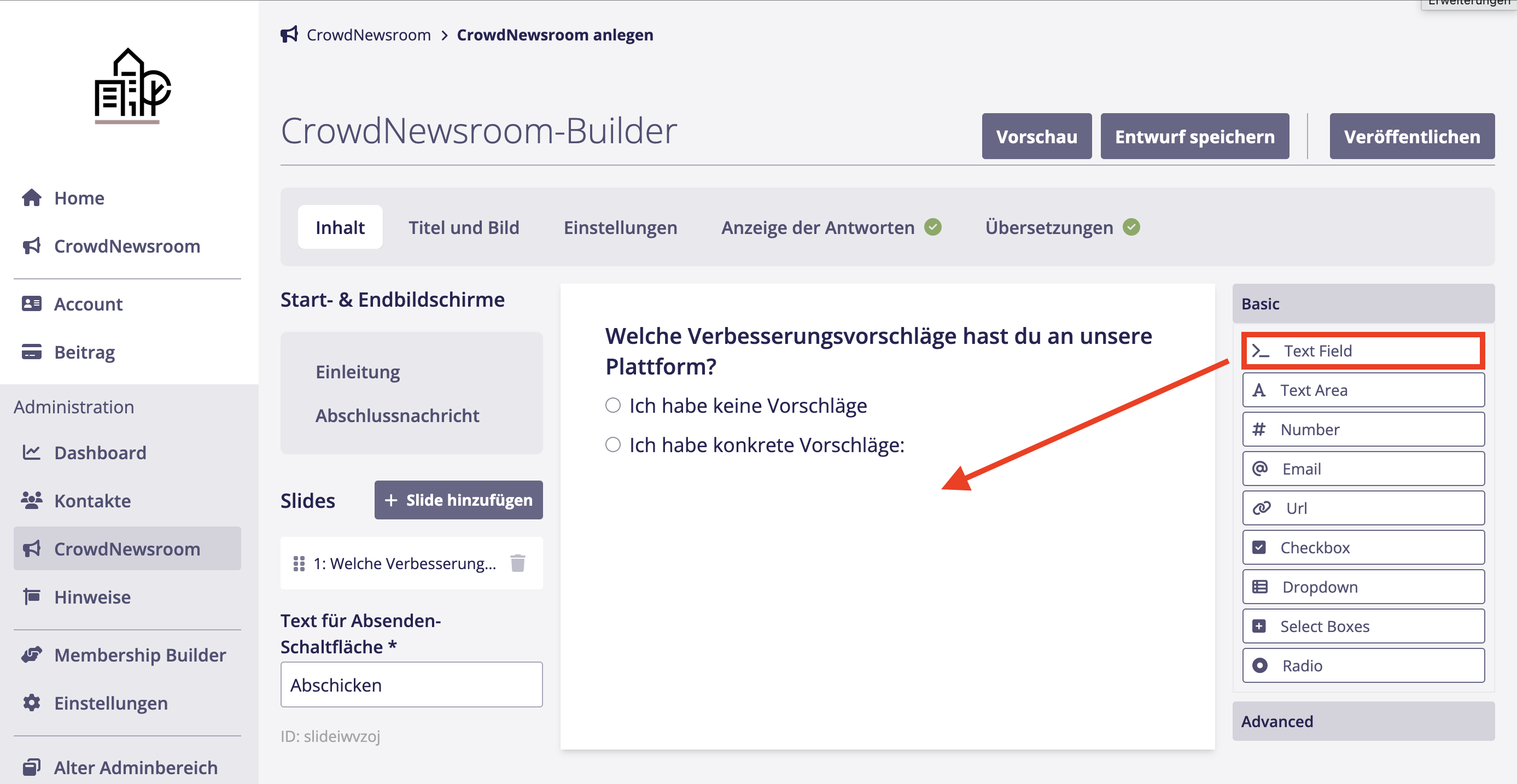Screen dimensions: 1517x784
Task: Select radio 'Ich habe keine Vorschläge'
Action: click(613, 405)
